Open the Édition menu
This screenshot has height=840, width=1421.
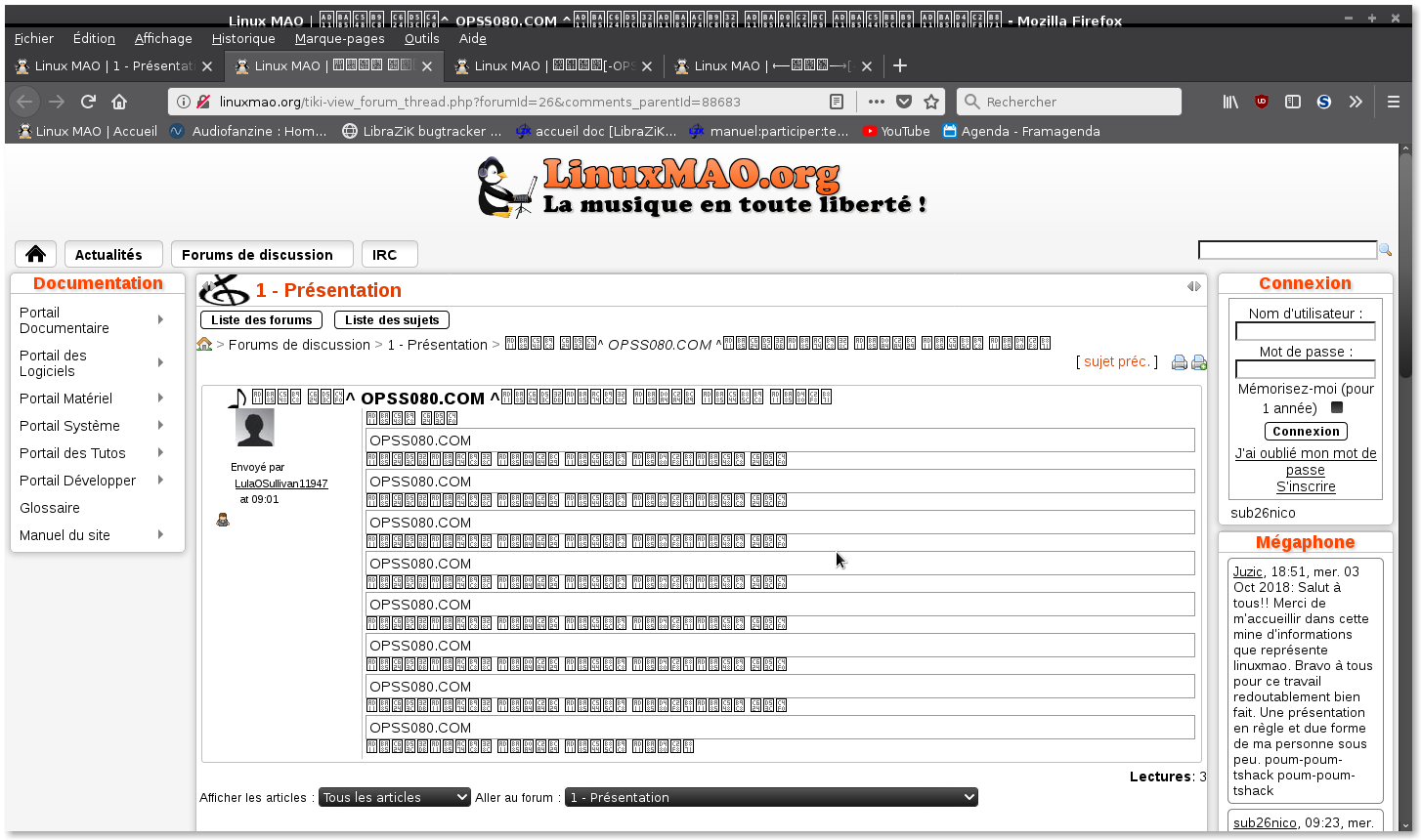coord(94,38)
